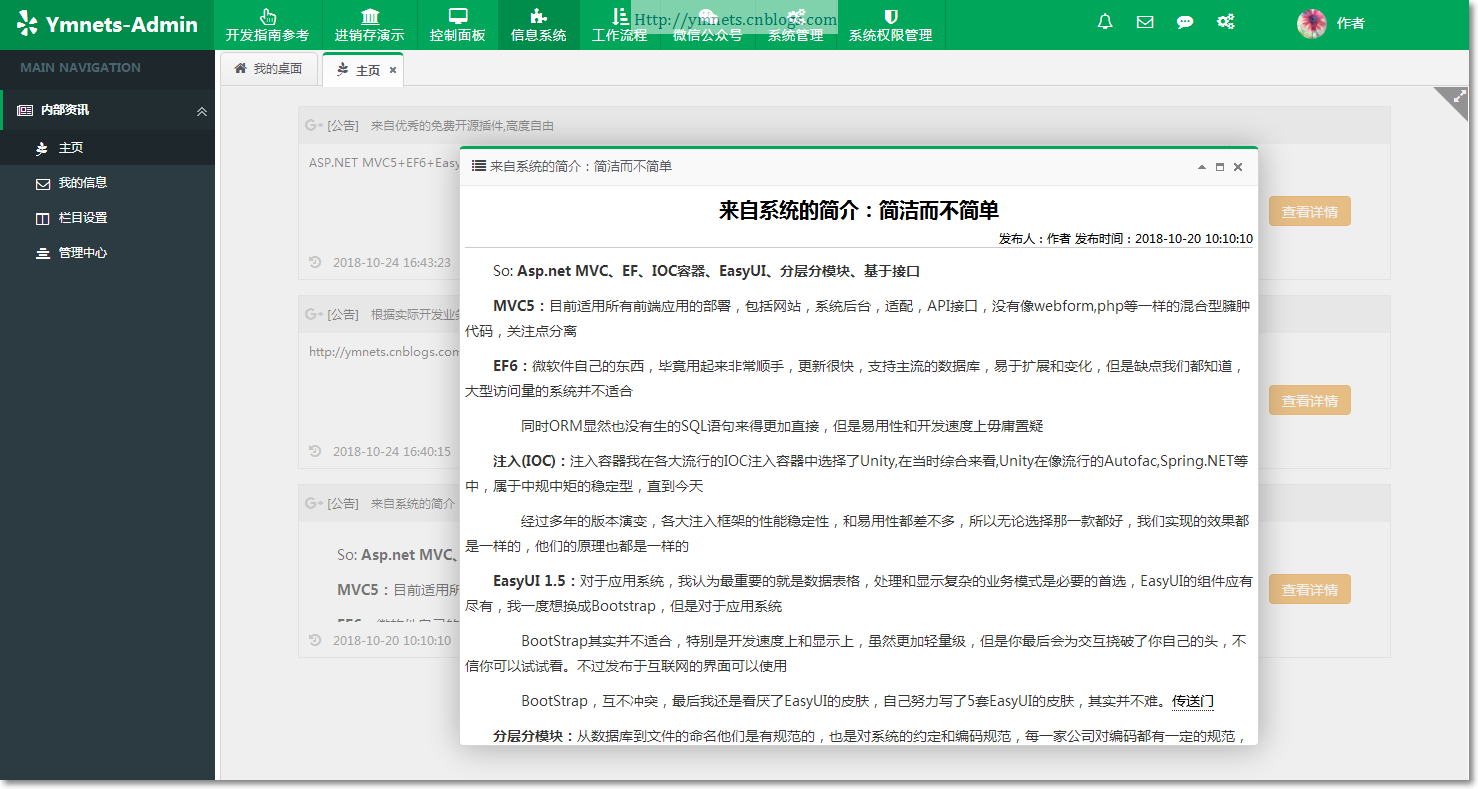1478x789 pixels.
Task: Select the 信息系统 top menu
Action: click(538, 25)
